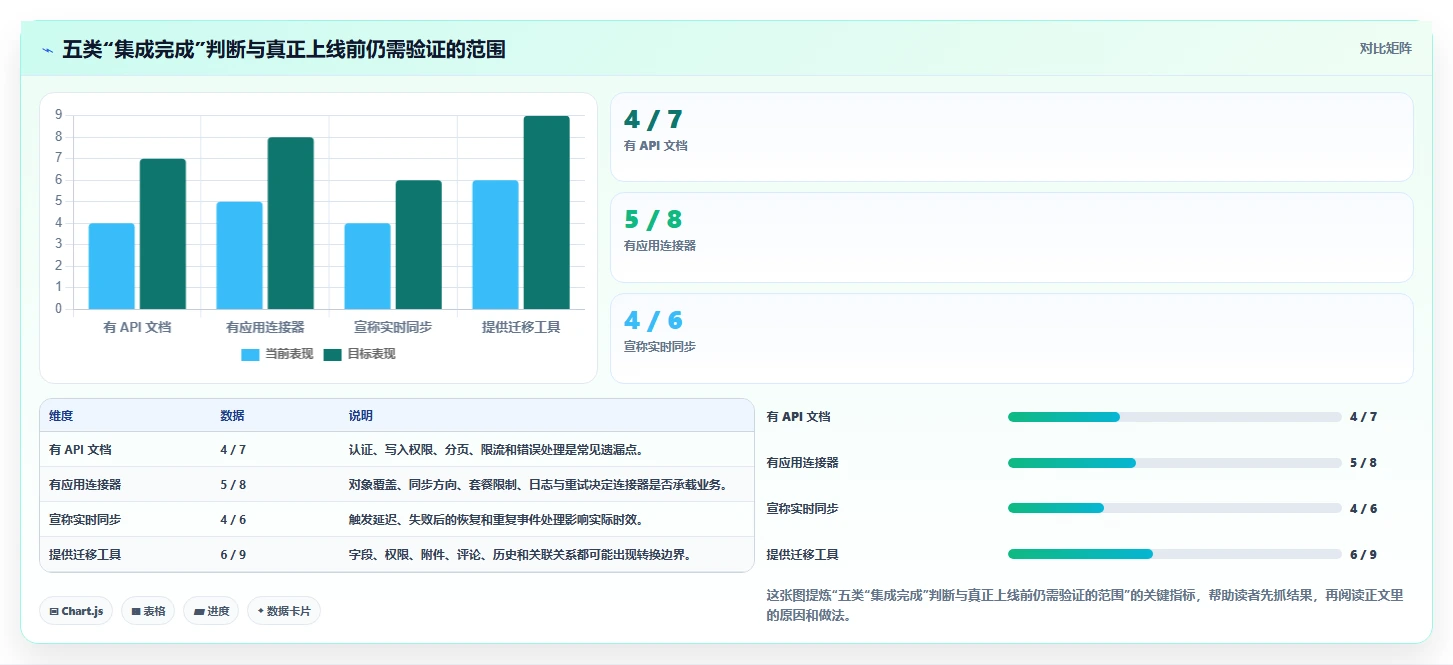The image size is (1453, 665).
Task: Click table data cell 4 / 6
Action: coord(233,520)
